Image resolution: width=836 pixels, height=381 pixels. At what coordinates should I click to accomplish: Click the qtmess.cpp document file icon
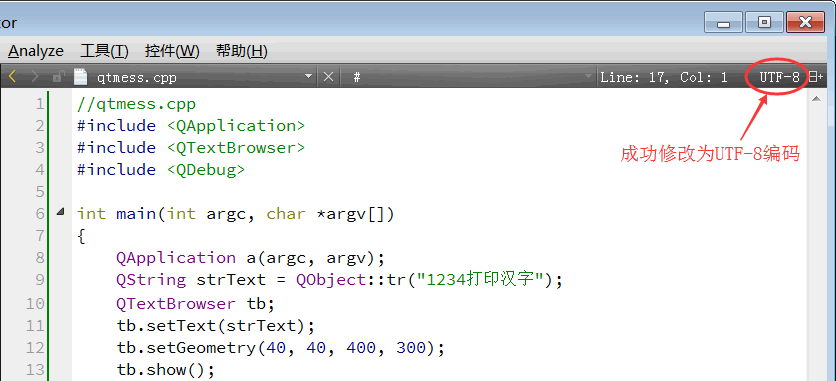[80, 77]
